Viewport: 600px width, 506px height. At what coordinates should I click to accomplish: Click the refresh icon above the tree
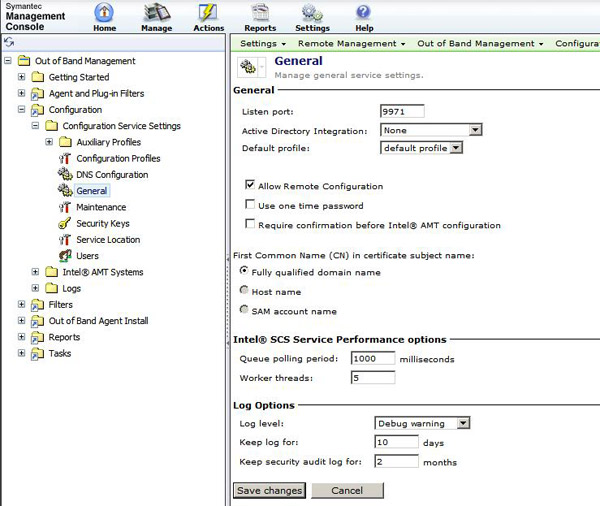(9, 42)
